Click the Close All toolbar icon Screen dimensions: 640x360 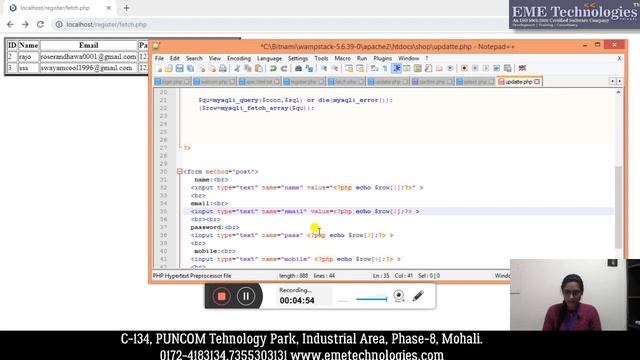(213, 68)
